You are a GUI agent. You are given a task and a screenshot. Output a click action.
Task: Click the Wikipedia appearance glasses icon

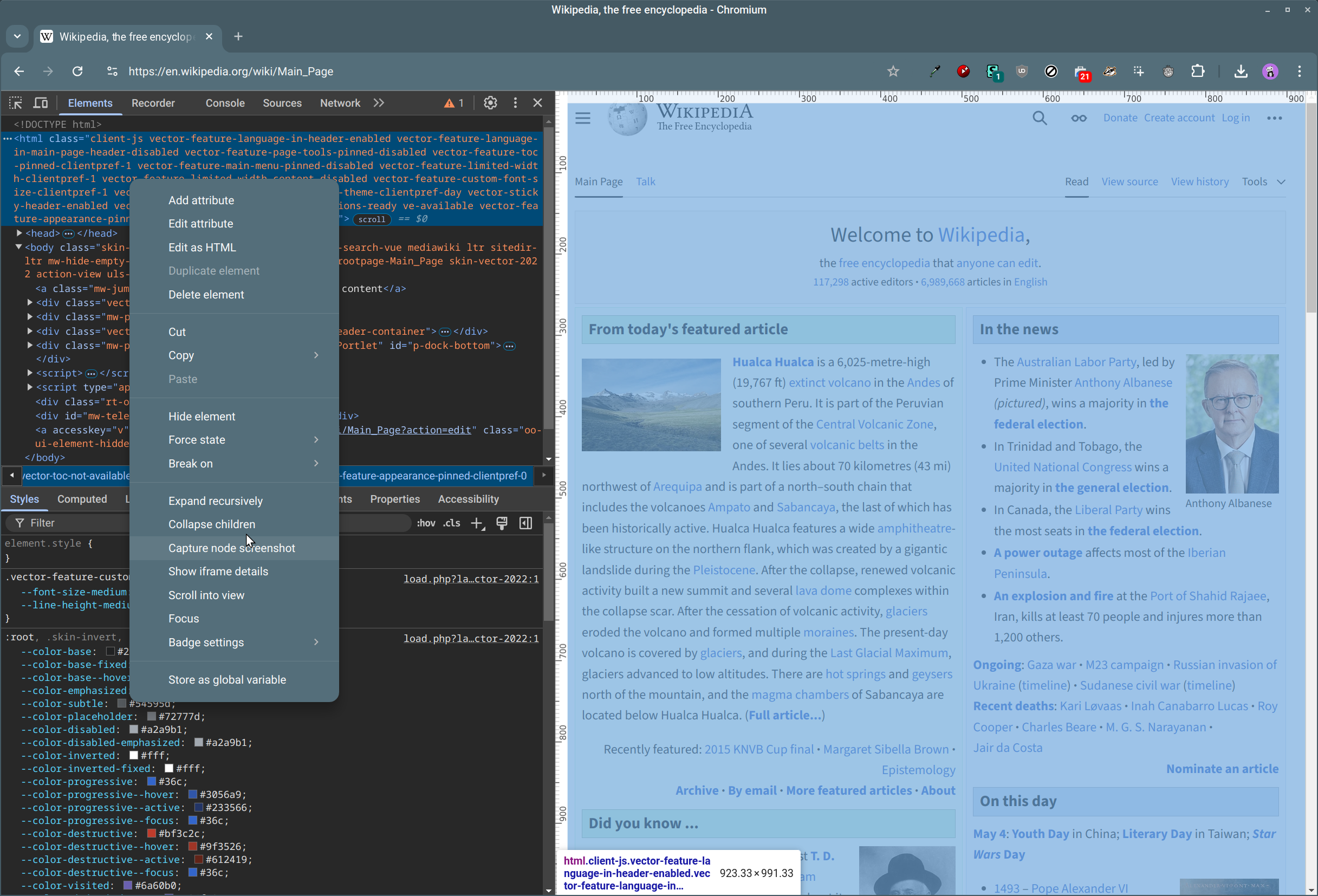tap(1078, 118)
